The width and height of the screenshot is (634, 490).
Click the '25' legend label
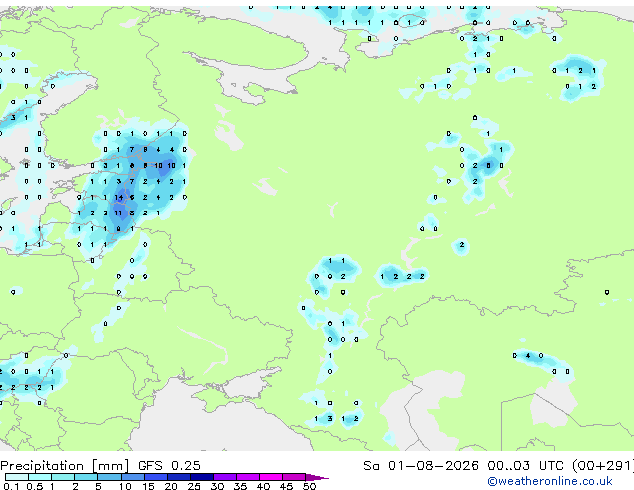tap(194, 486)
